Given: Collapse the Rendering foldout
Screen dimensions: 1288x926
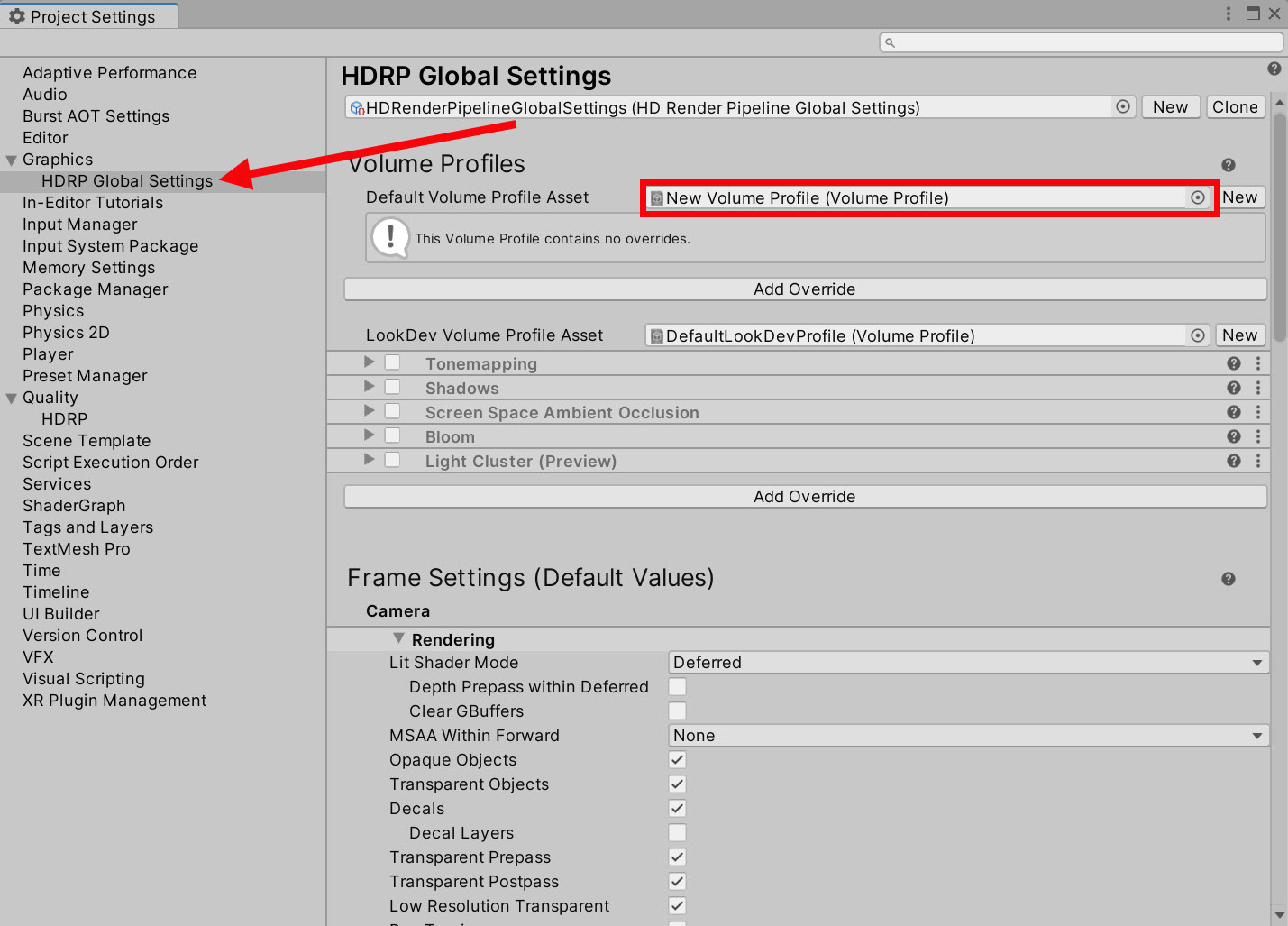Looking at the screenshot, I should (398, 638).
